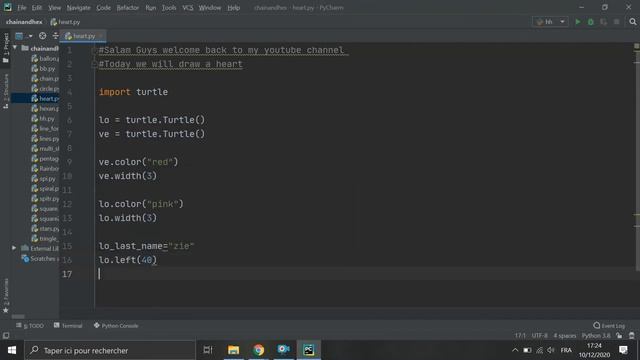This screenshot has width=640, height=360.
Task: Open the Navigate menu
Action: click(78, 8)
